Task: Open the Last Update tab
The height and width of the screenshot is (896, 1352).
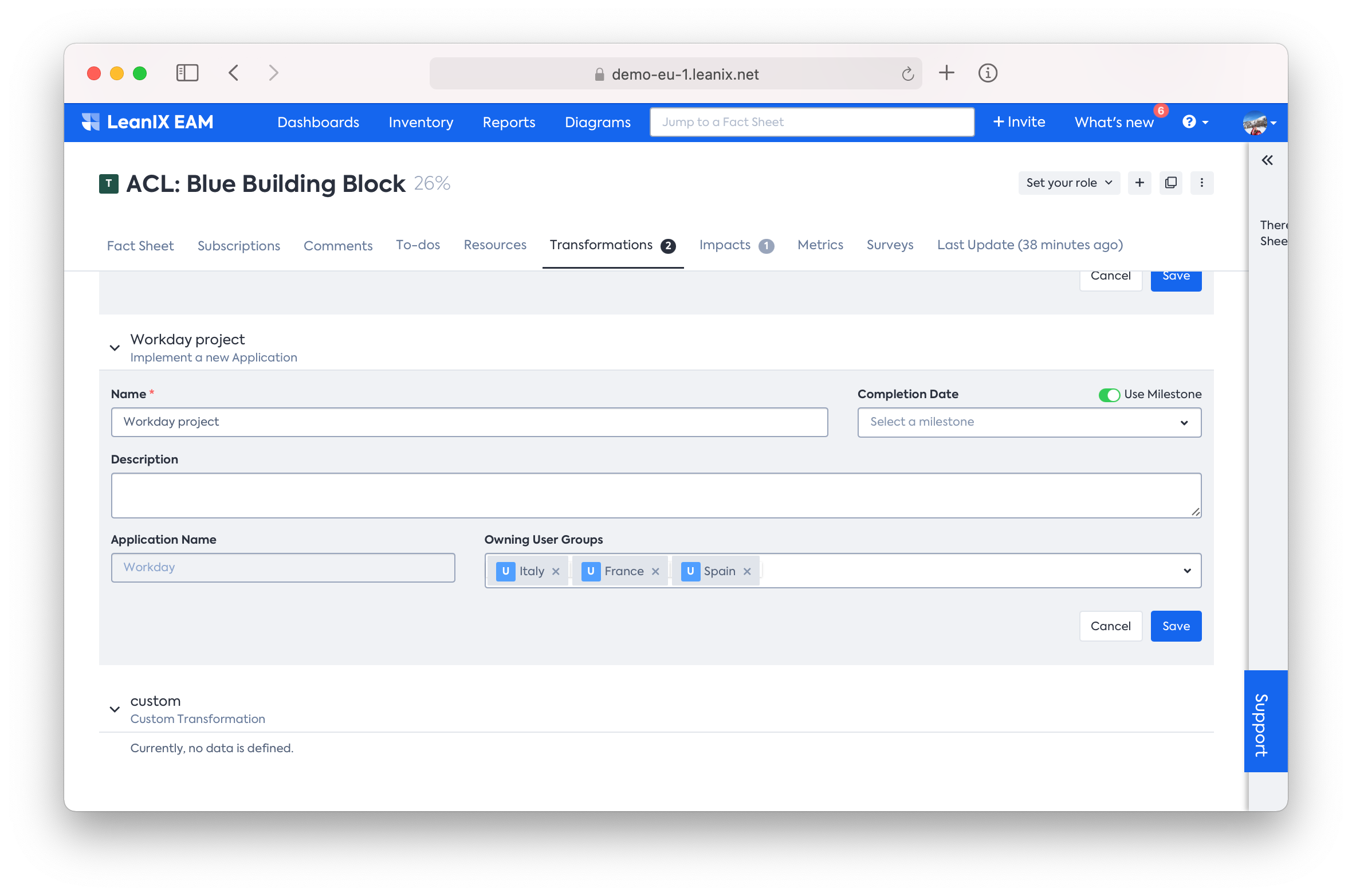Action: click(x=1029, y=245)
